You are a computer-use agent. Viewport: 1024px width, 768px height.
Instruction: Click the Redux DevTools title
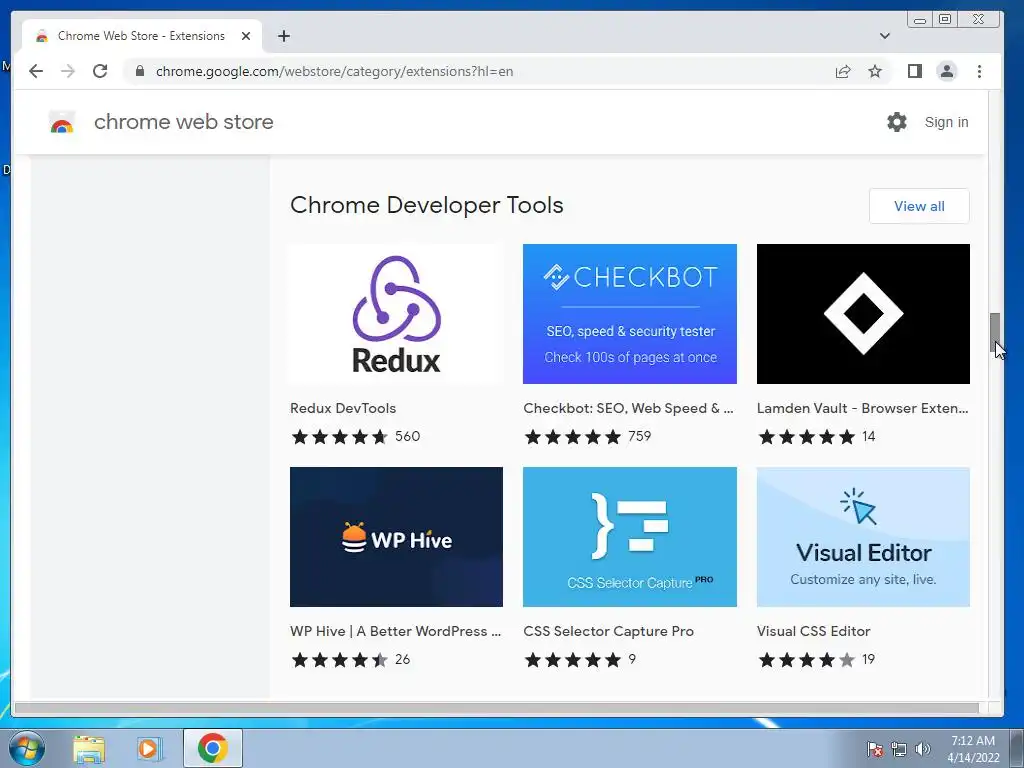click(343, 408)
